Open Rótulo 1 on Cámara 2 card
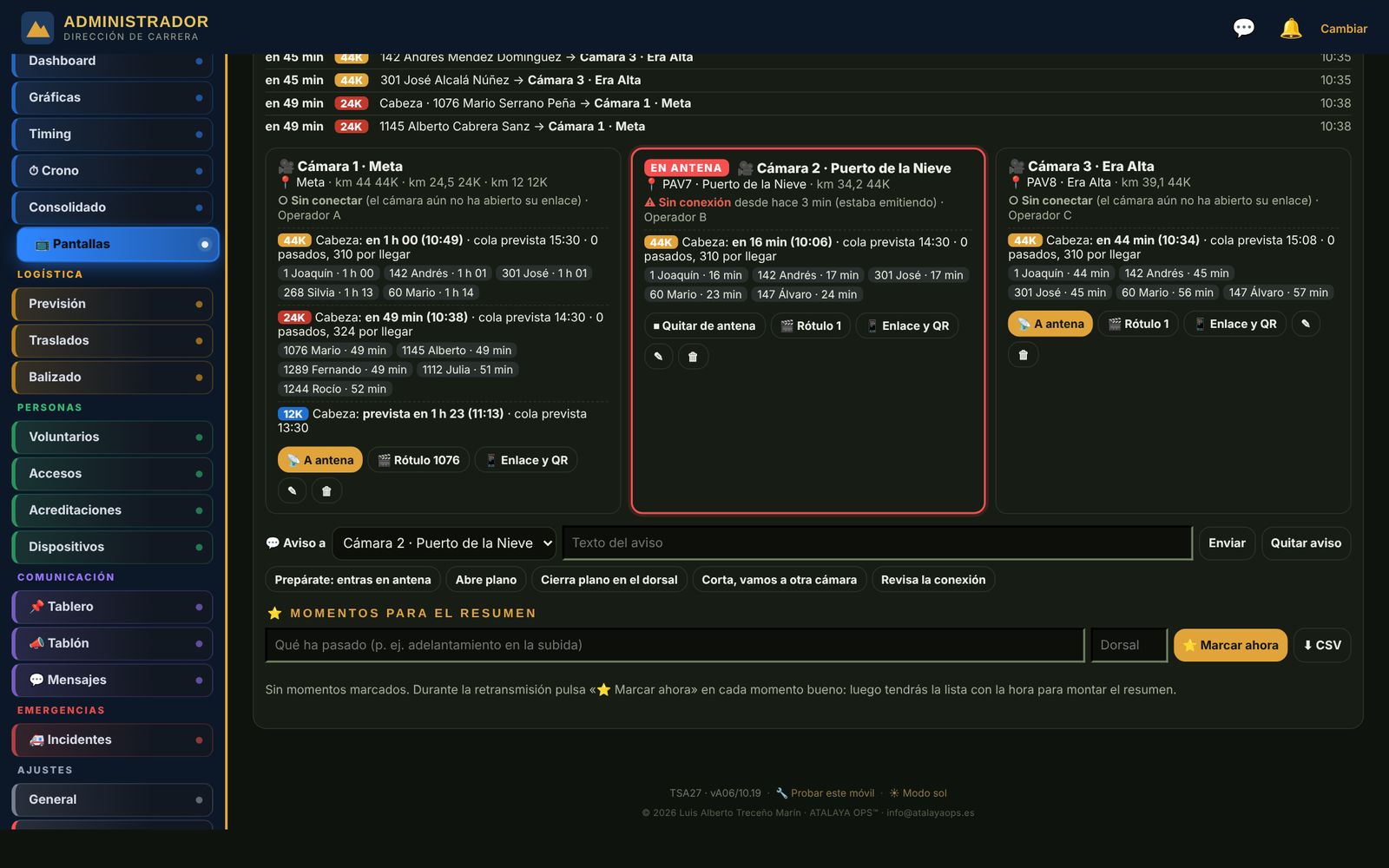This screenshot has height=868, width=1389. (811, 325)
